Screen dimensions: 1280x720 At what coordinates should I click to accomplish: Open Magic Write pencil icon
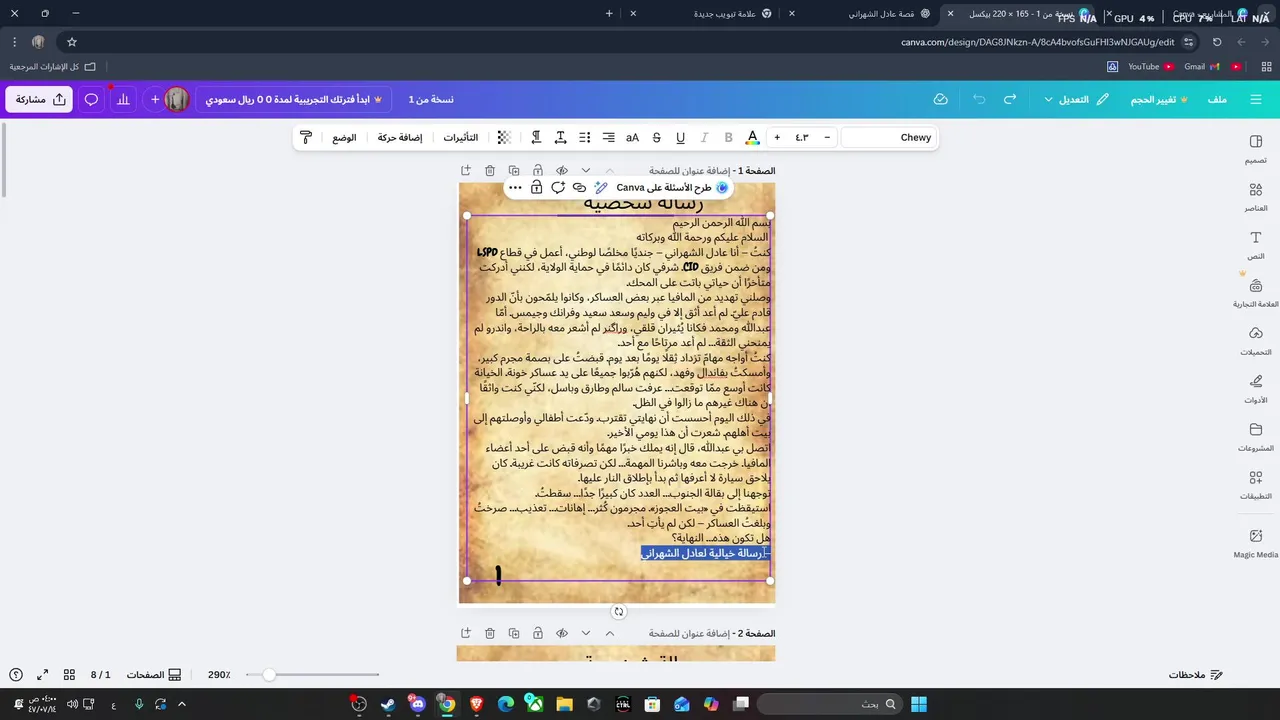click(x=601, y=187)
